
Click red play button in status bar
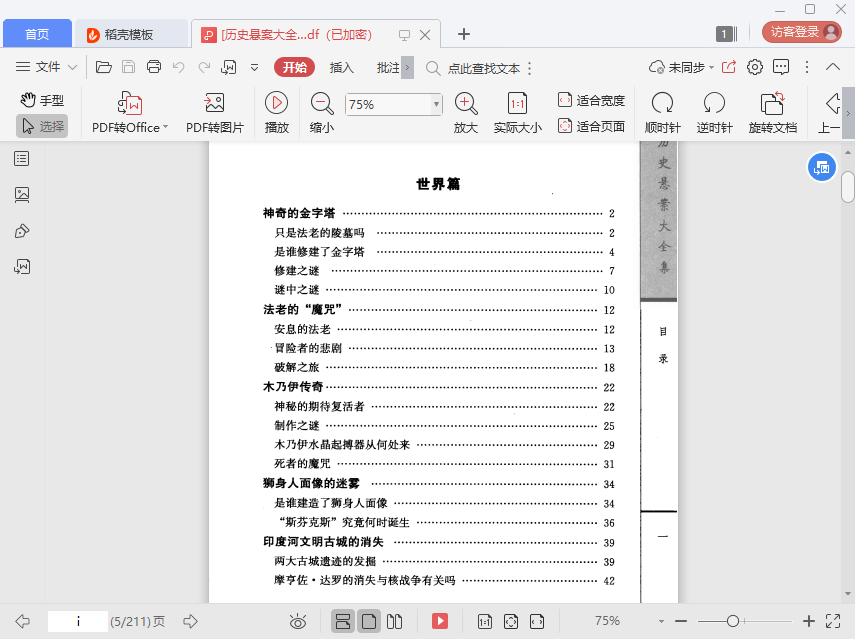pyautogui.click(x=439, y=621)
